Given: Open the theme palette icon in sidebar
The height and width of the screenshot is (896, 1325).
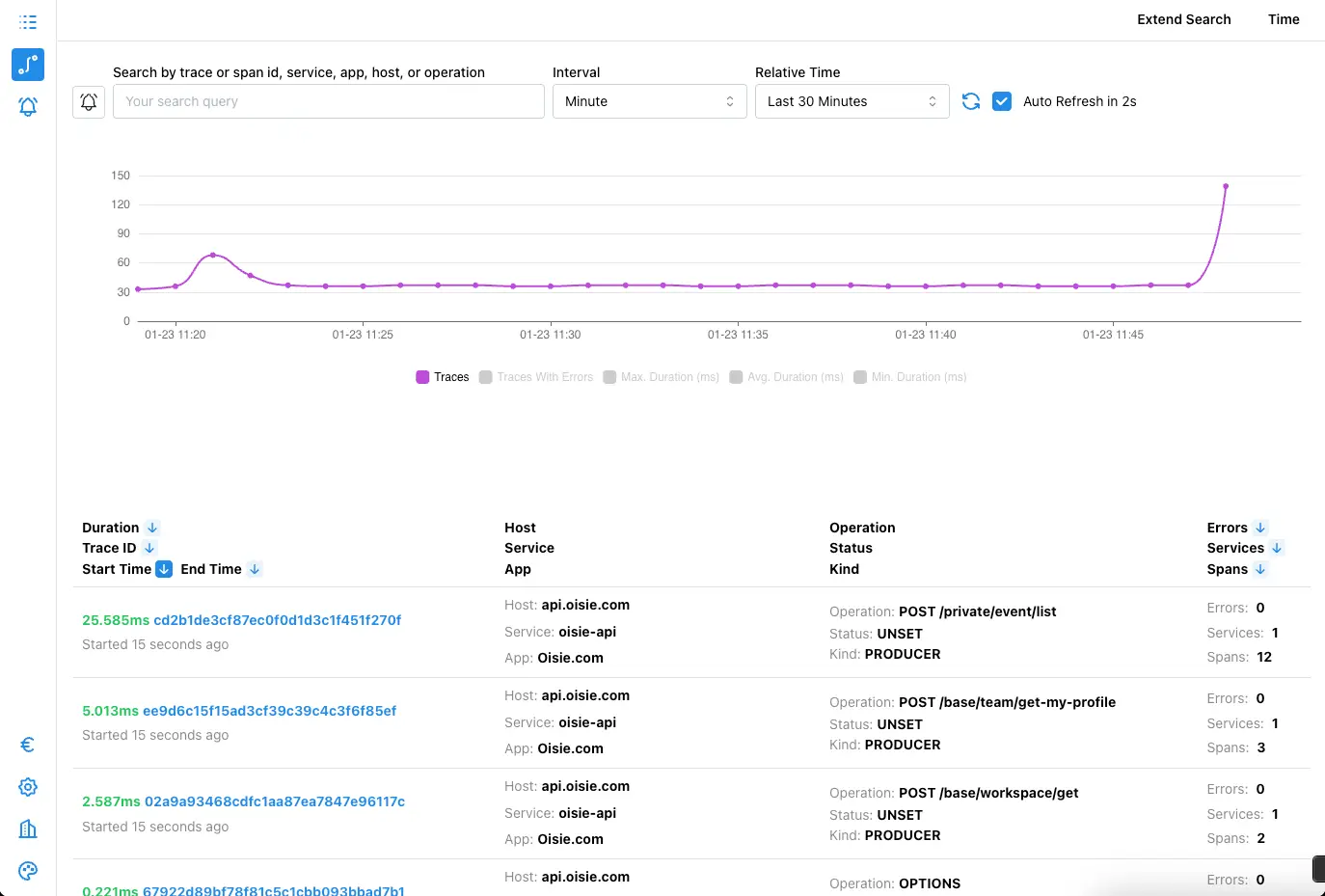Looking at the screenshot, I should pos(27,870).
